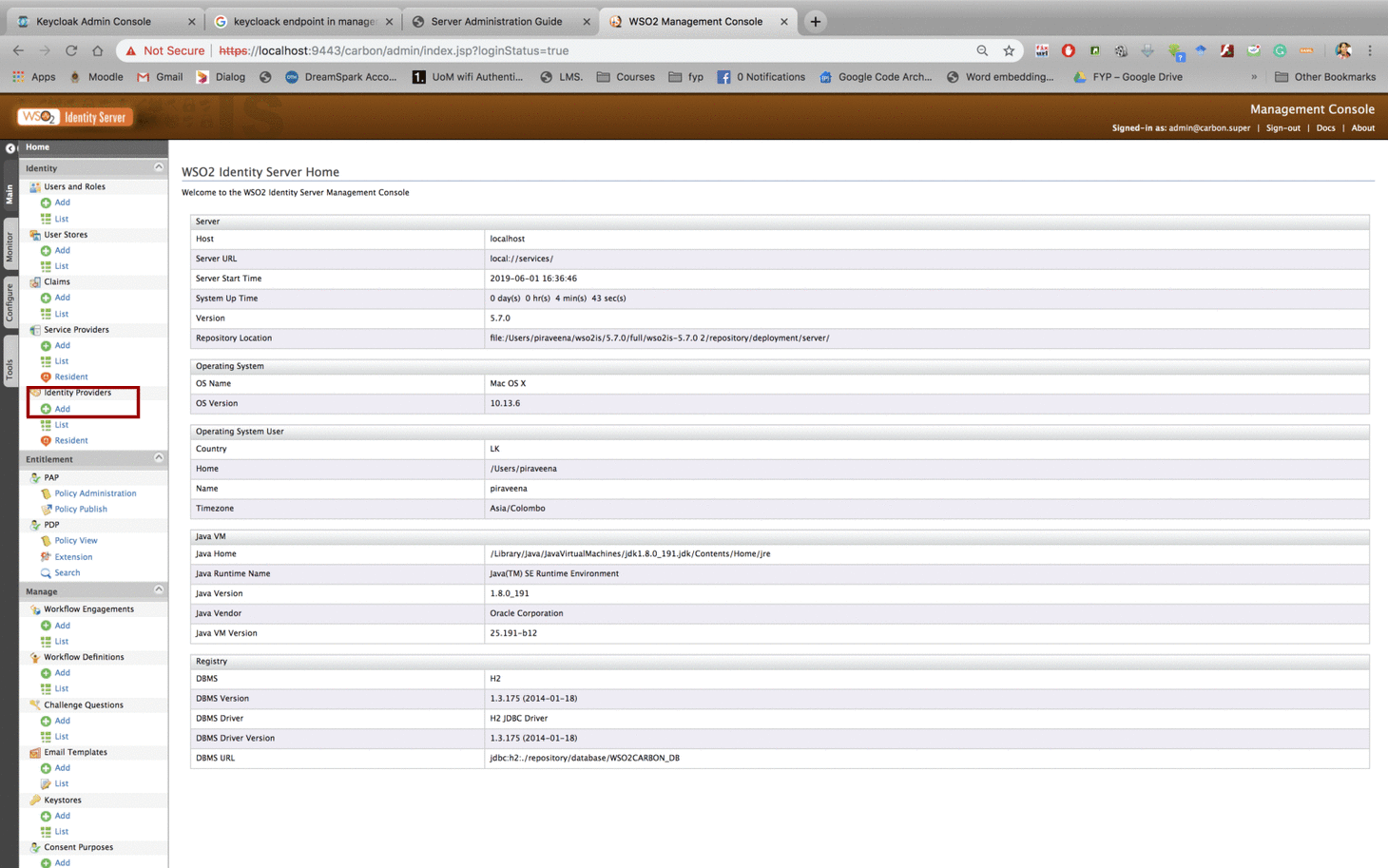Click Policy View icon under PDP
The image size is (1388, 868).
click(x=46, y=540)
